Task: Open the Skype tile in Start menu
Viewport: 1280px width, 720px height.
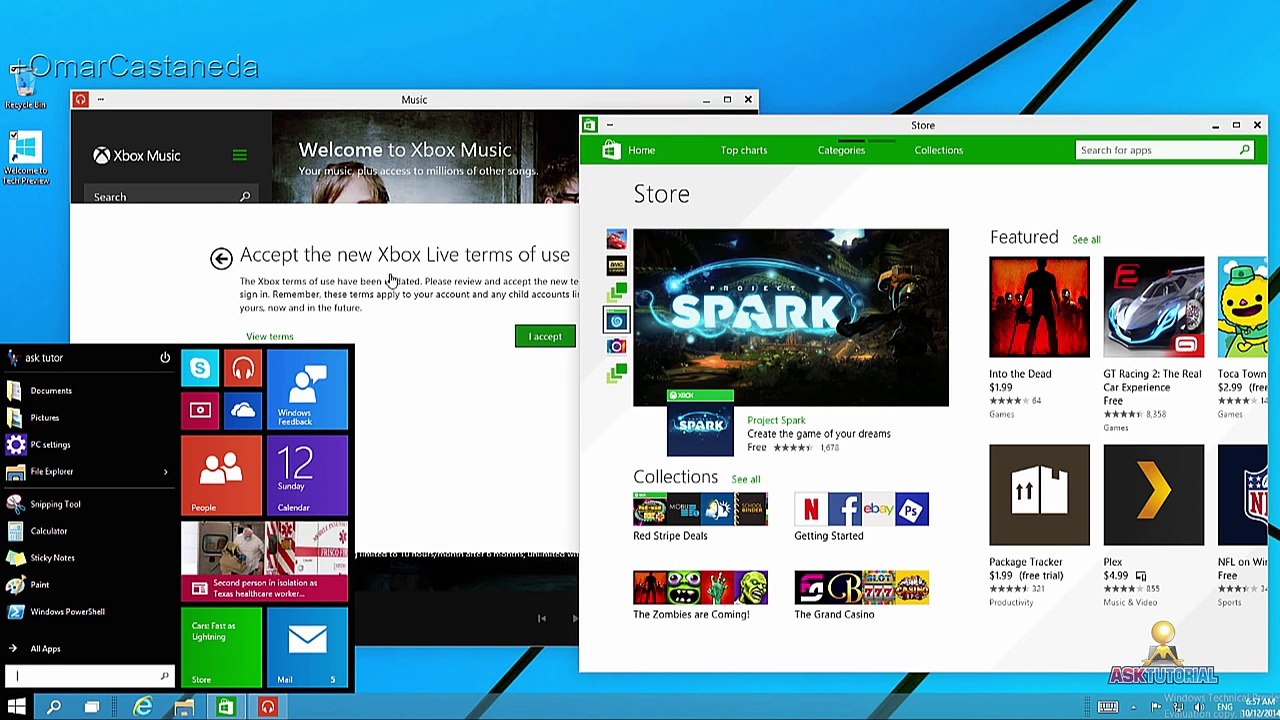Action: (x=200, y=369)
